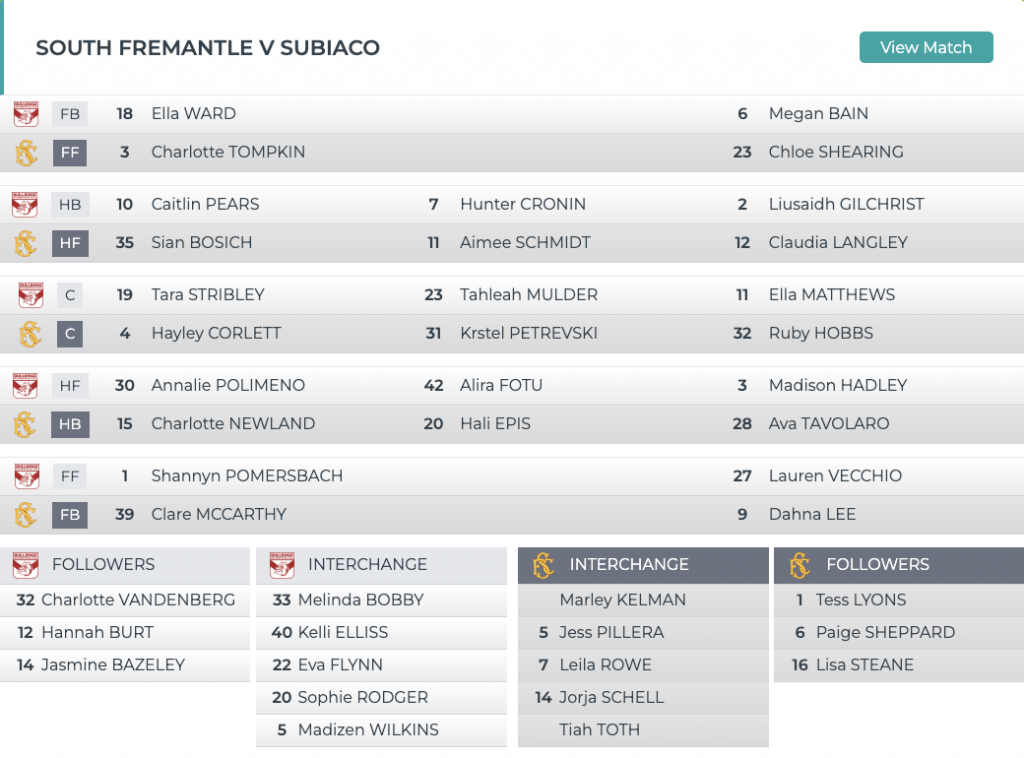
Task: Click the Subiaco logo in the dark Followers header
Action: 799,565
